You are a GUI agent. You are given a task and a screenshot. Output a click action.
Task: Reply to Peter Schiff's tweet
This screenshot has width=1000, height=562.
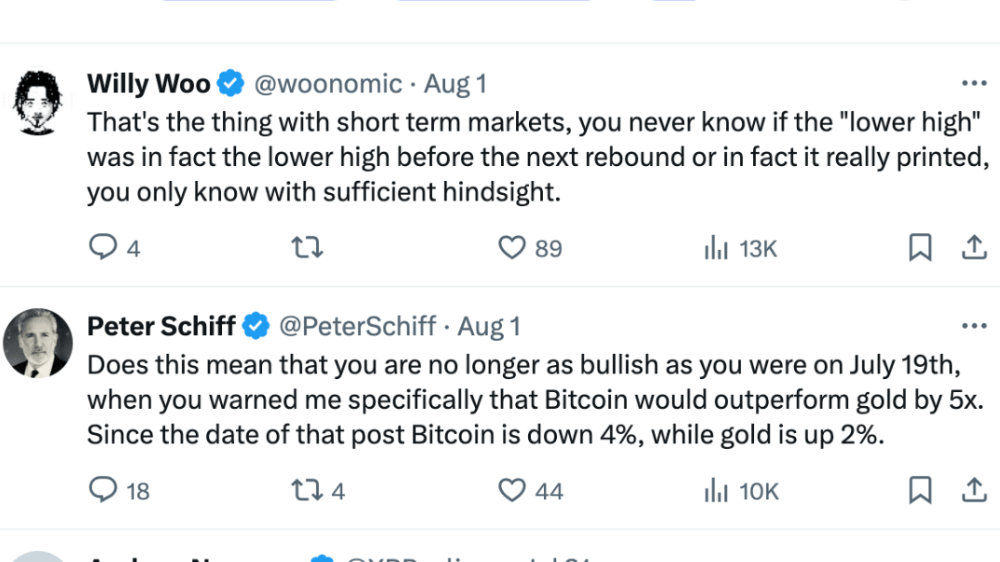click(x=104, y=490)
